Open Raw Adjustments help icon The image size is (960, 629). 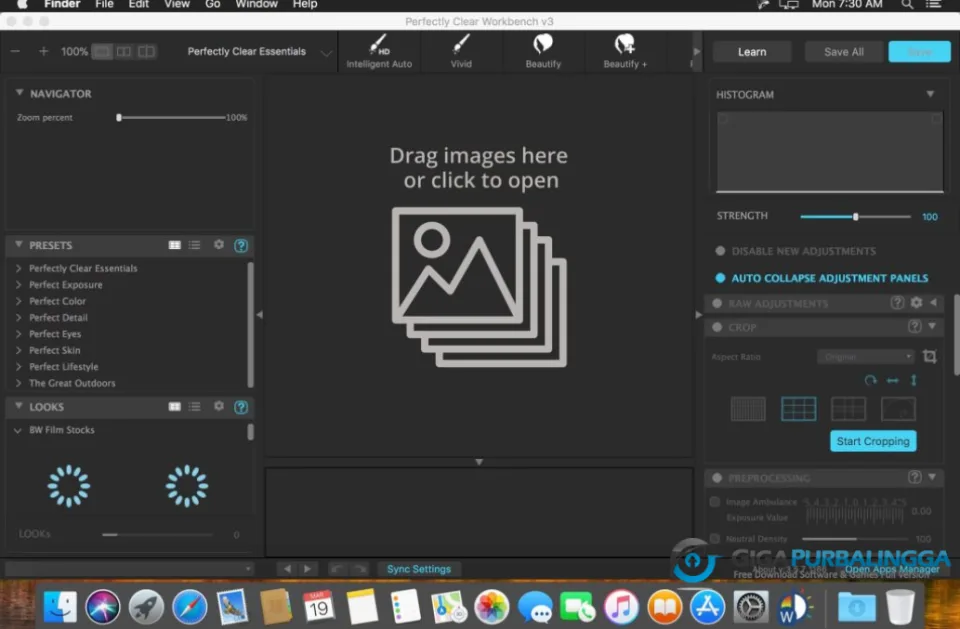tap(897, 303)
